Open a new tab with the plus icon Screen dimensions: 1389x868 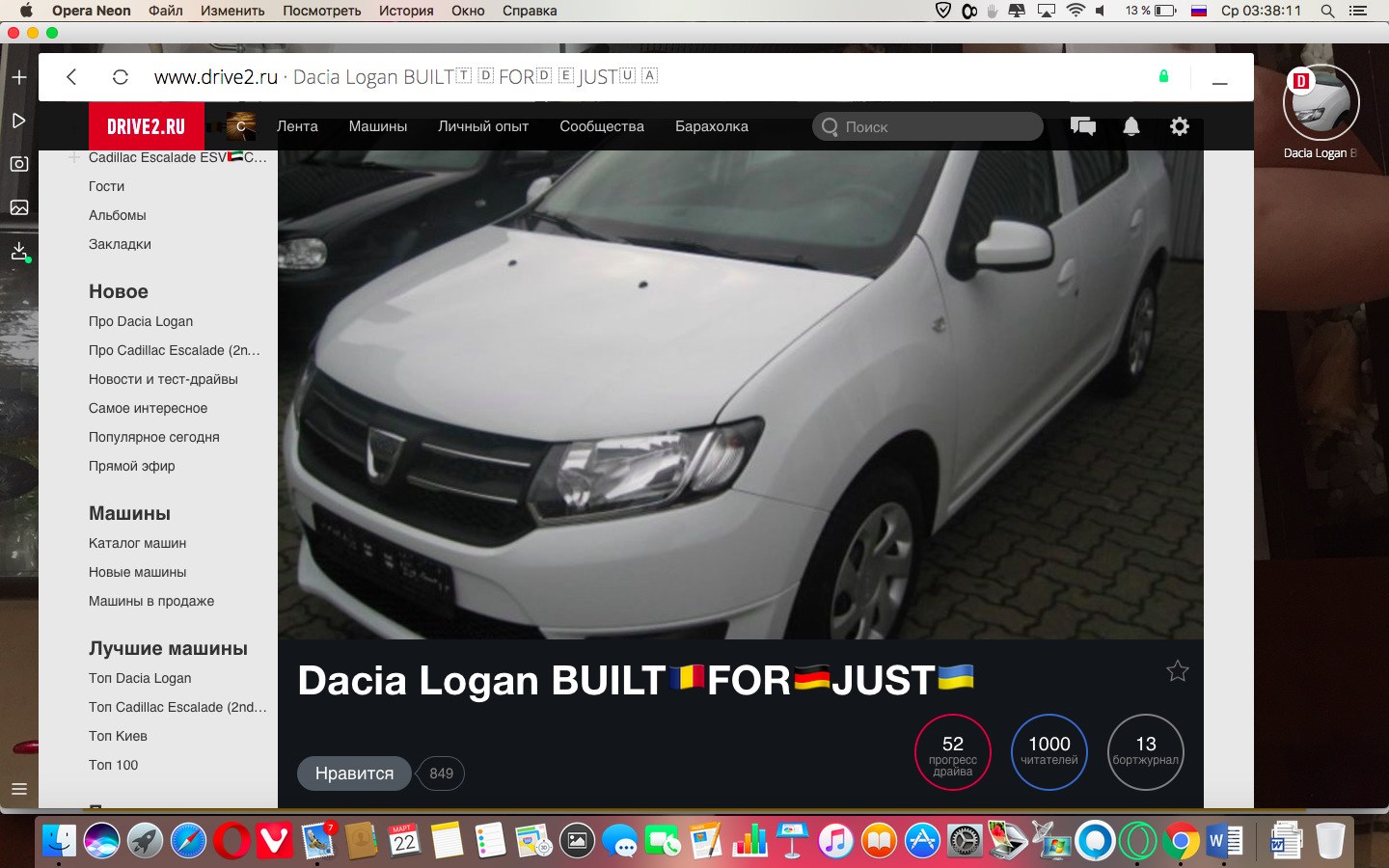tap(19, 77)
